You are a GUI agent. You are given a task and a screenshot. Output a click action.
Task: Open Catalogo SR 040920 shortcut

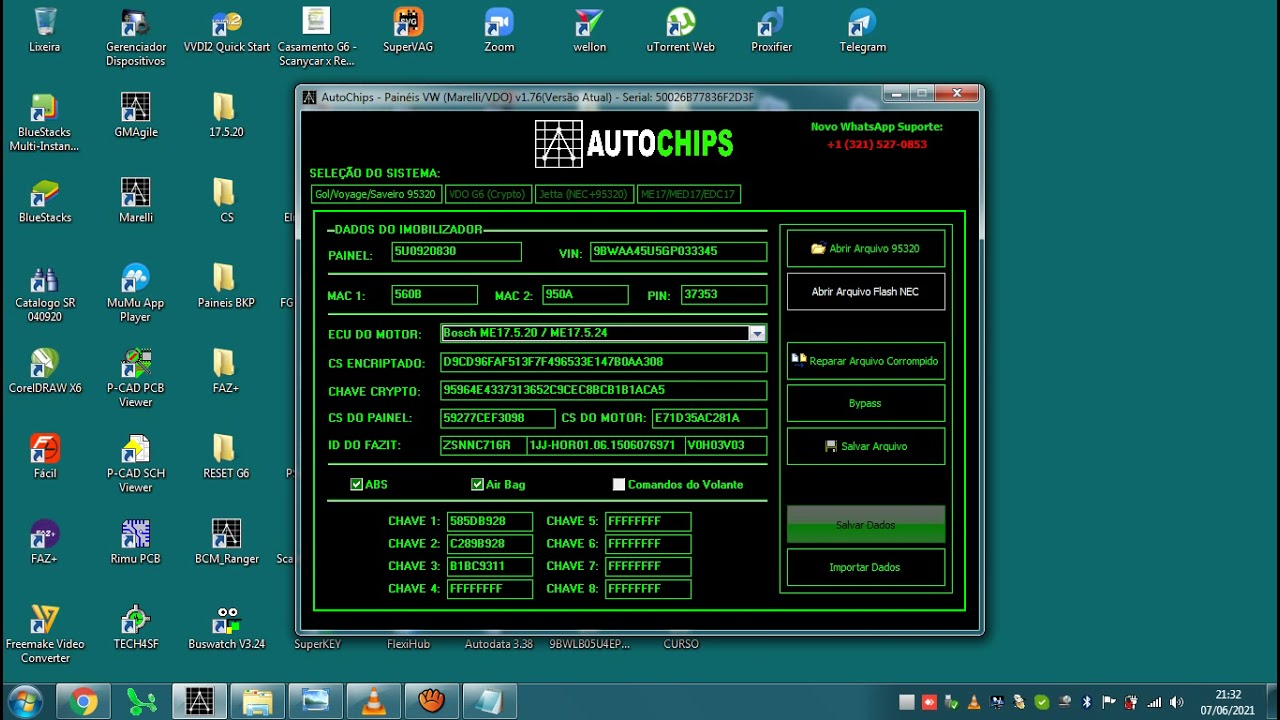point(44,293)
